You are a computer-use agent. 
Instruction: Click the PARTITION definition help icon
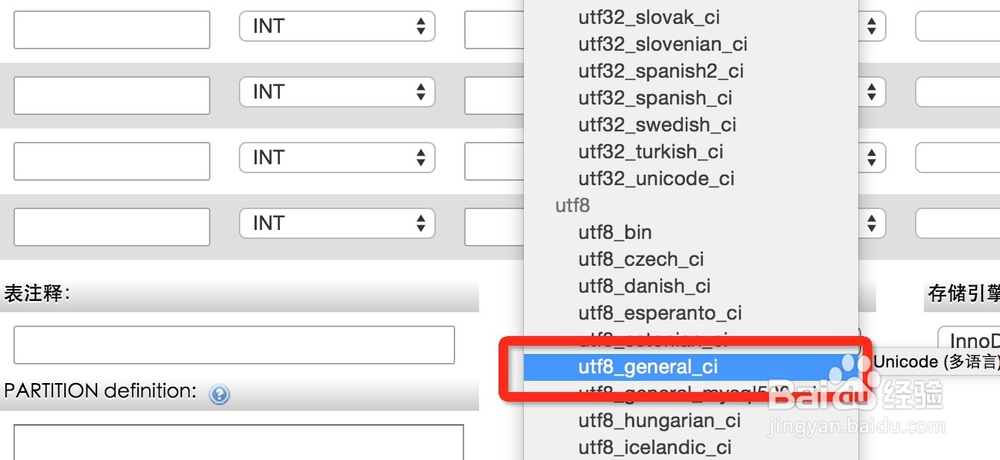[x=219, y=394]
